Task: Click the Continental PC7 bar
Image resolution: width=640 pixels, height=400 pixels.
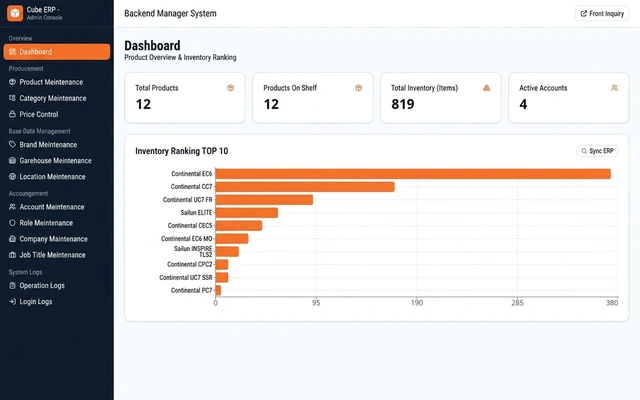Action: pyautogui.click(x=218, y=290)
